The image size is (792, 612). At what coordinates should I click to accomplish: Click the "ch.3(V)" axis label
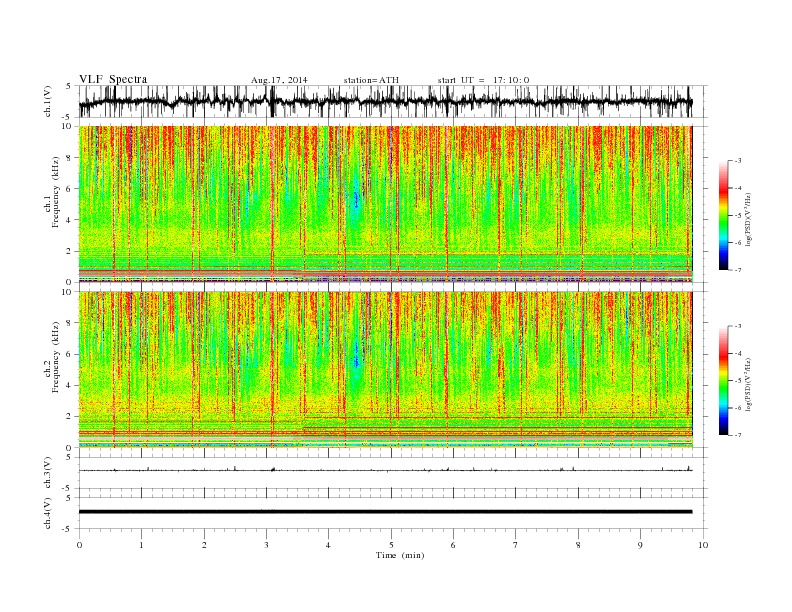[x=48, y=473]
